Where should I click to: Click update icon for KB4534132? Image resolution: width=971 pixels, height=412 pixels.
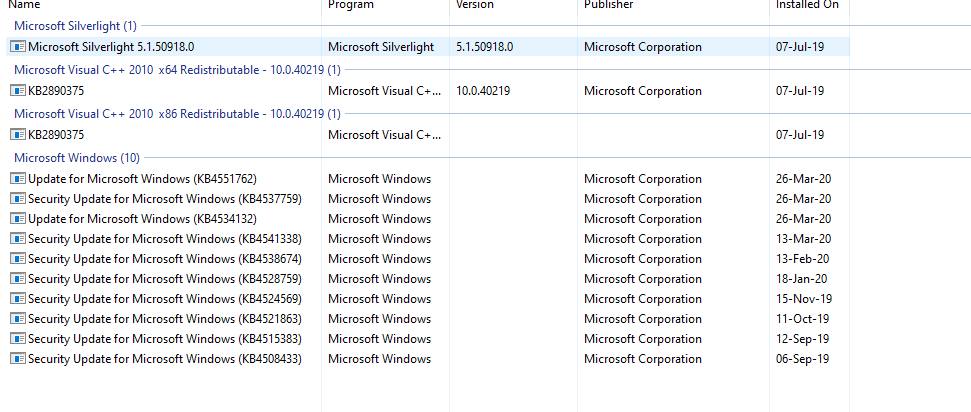[x=18, y=219]
